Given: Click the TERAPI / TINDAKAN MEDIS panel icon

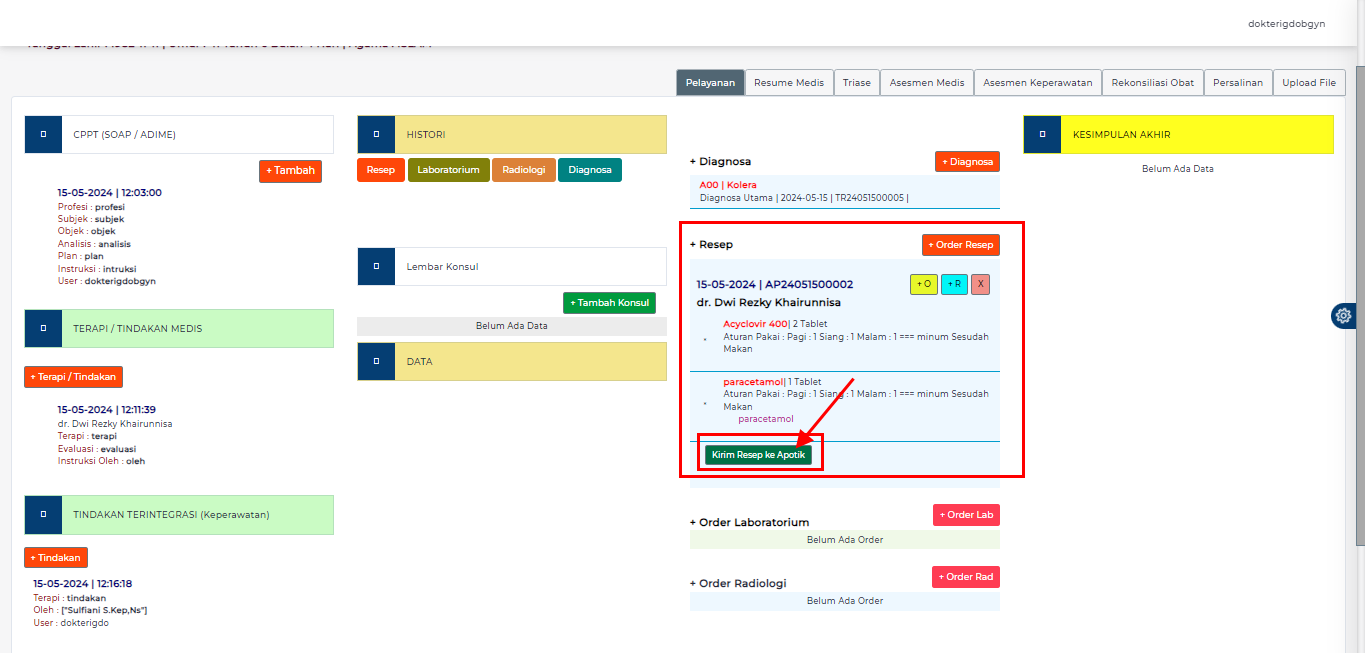Looking at the screenshot, I should pos(43,328).
